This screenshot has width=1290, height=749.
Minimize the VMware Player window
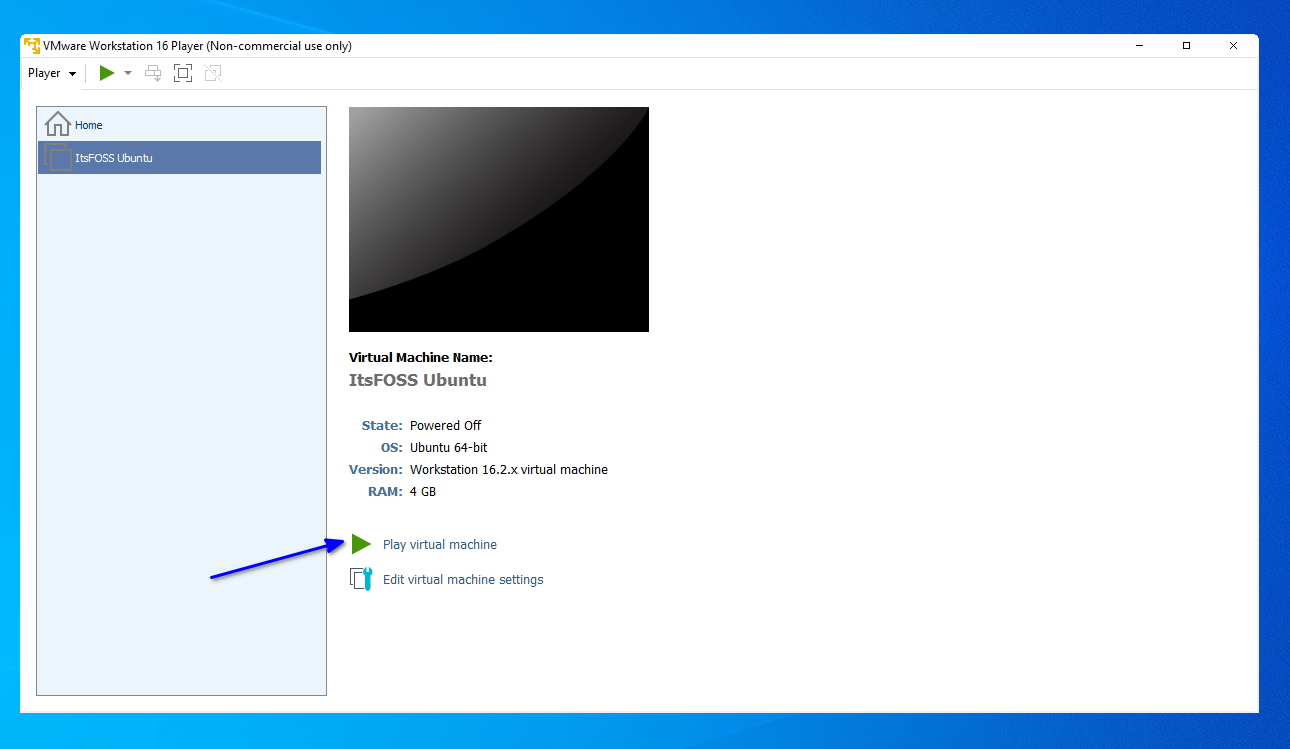pos(1140,46)
